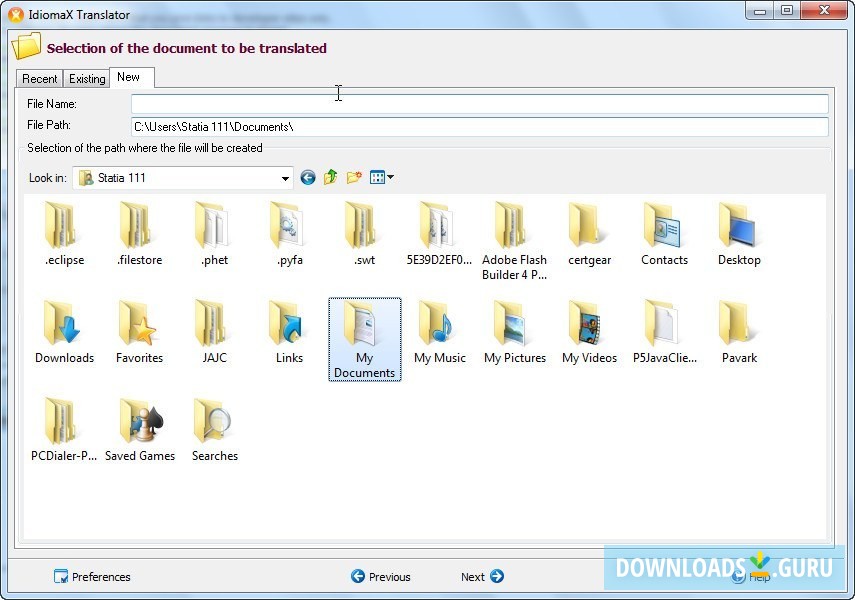Select the Saved Games folder
The image size is (855, 600).
click(x=140, y=430)
